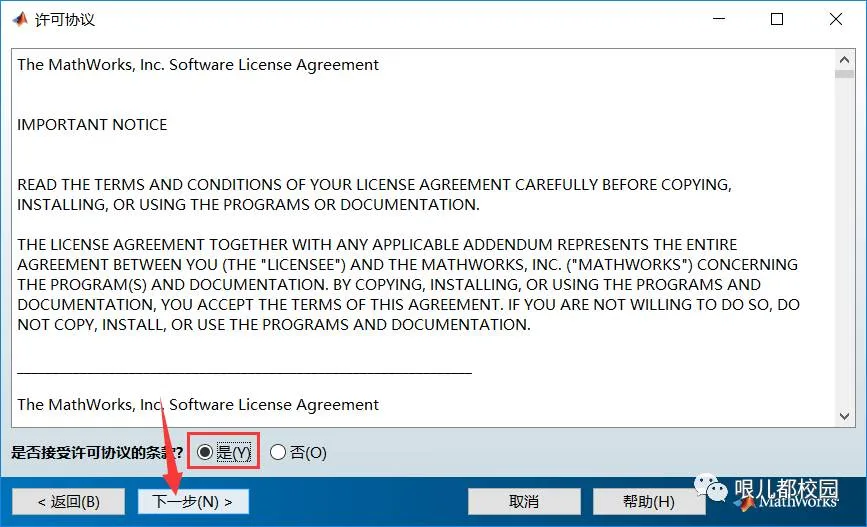Click the scrollbar down arrow
This screenshot has width=867, height=527.
[x=844, y=416]
